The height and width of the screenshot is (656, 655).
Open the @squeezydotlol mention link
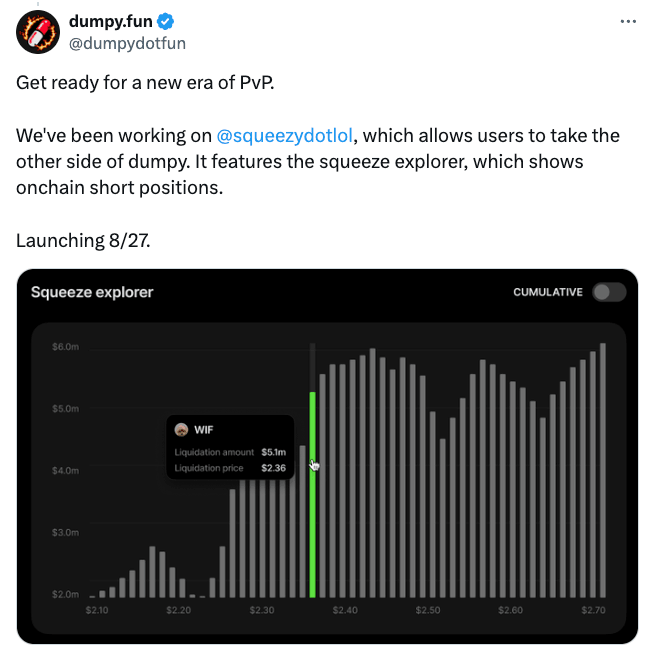point(284,136)
